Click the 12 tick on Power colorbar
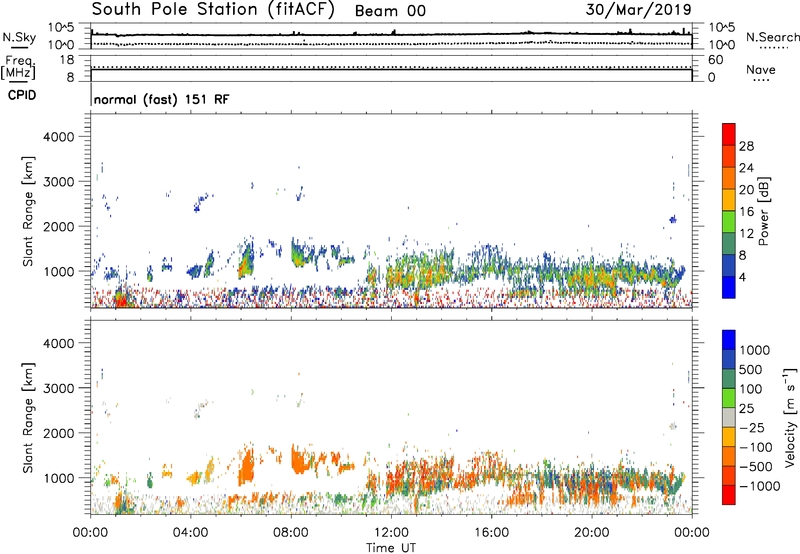 746,234
